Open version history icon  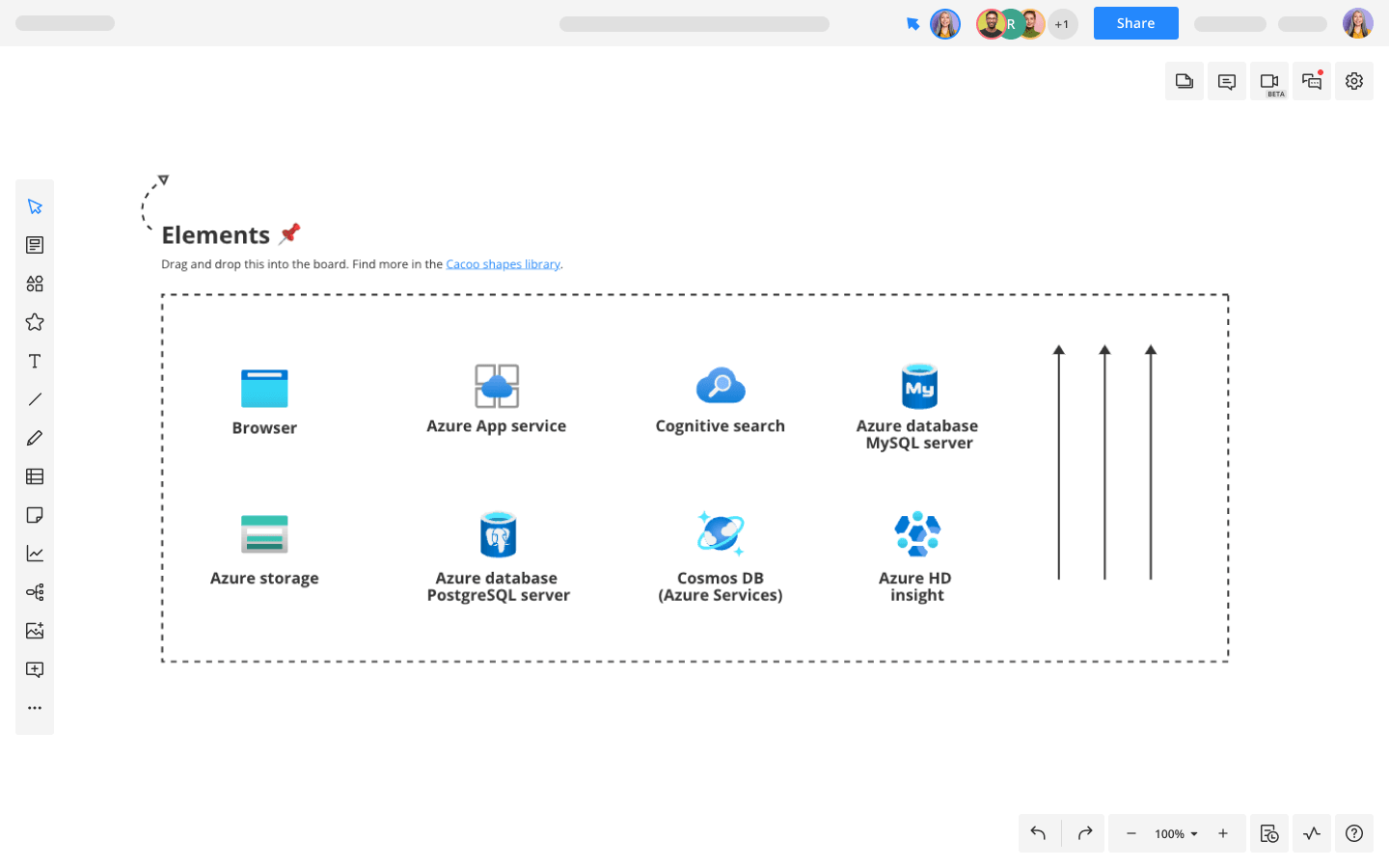click(x=1269, y=833)
